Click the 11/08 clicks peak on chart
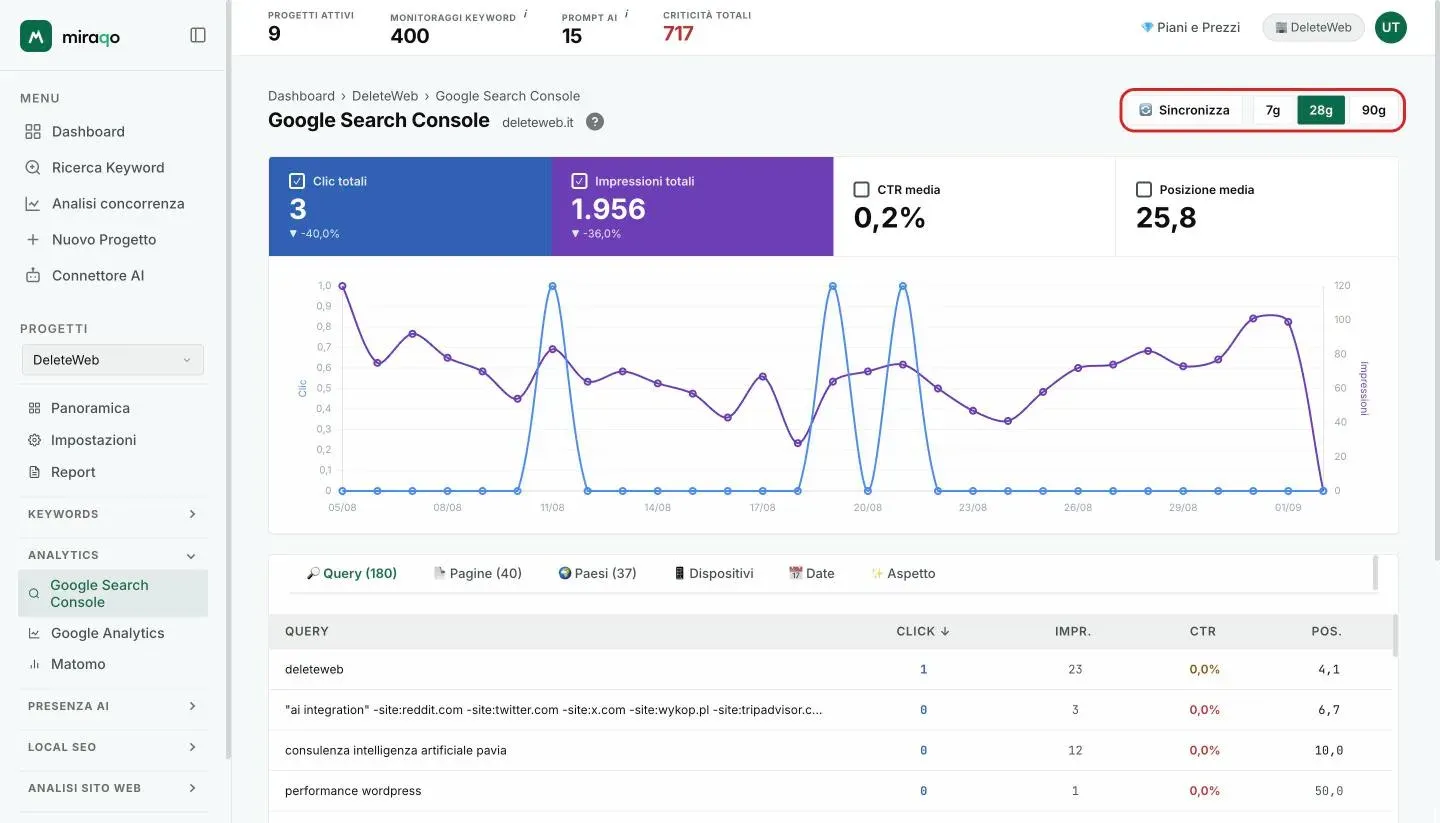This screenshot has height=823, width=1440. 552,286
